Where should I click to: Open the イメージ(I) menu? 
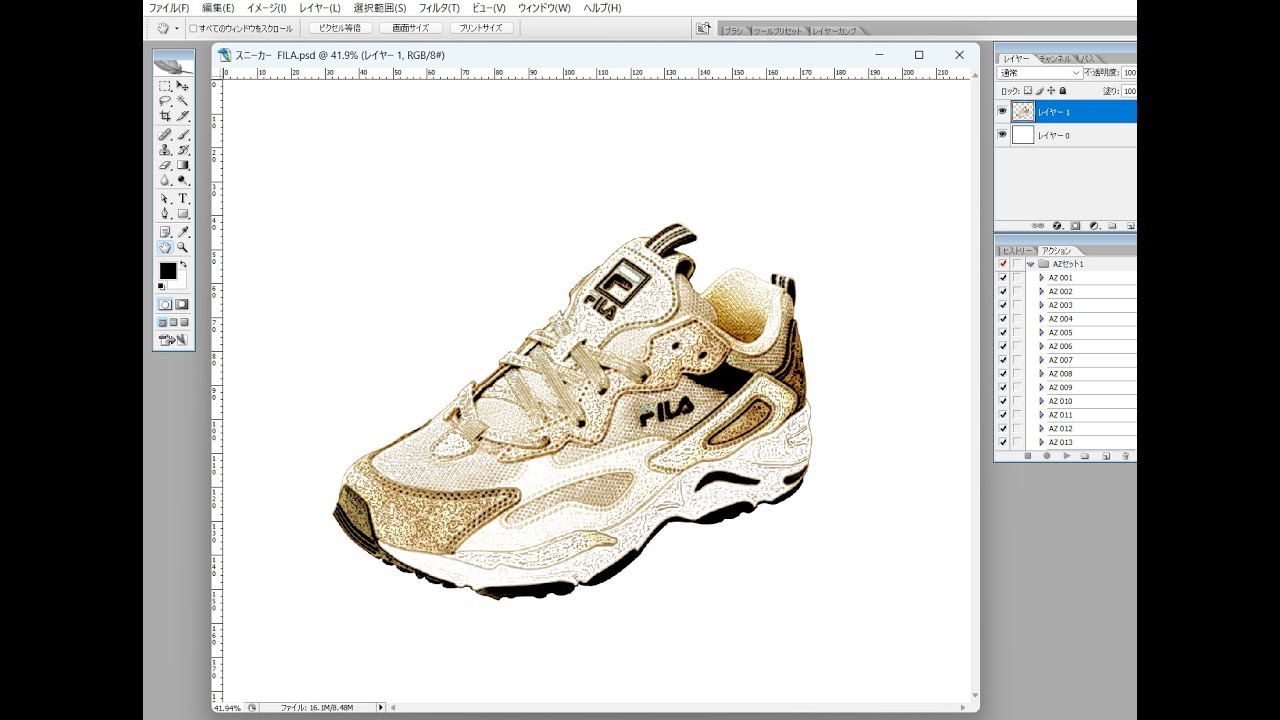(x=267, y=8)
